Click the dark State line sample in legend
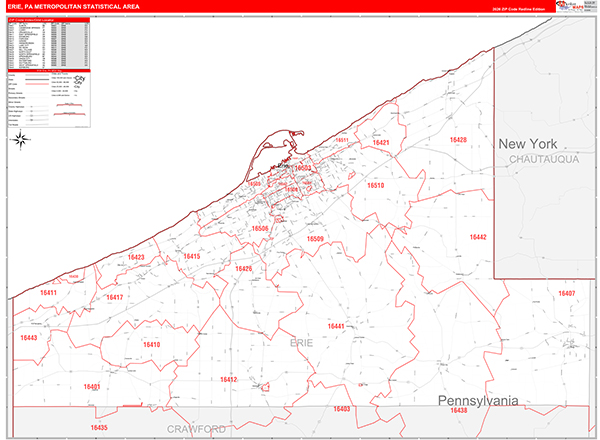 pyautogui.click(x=37, y=80)
